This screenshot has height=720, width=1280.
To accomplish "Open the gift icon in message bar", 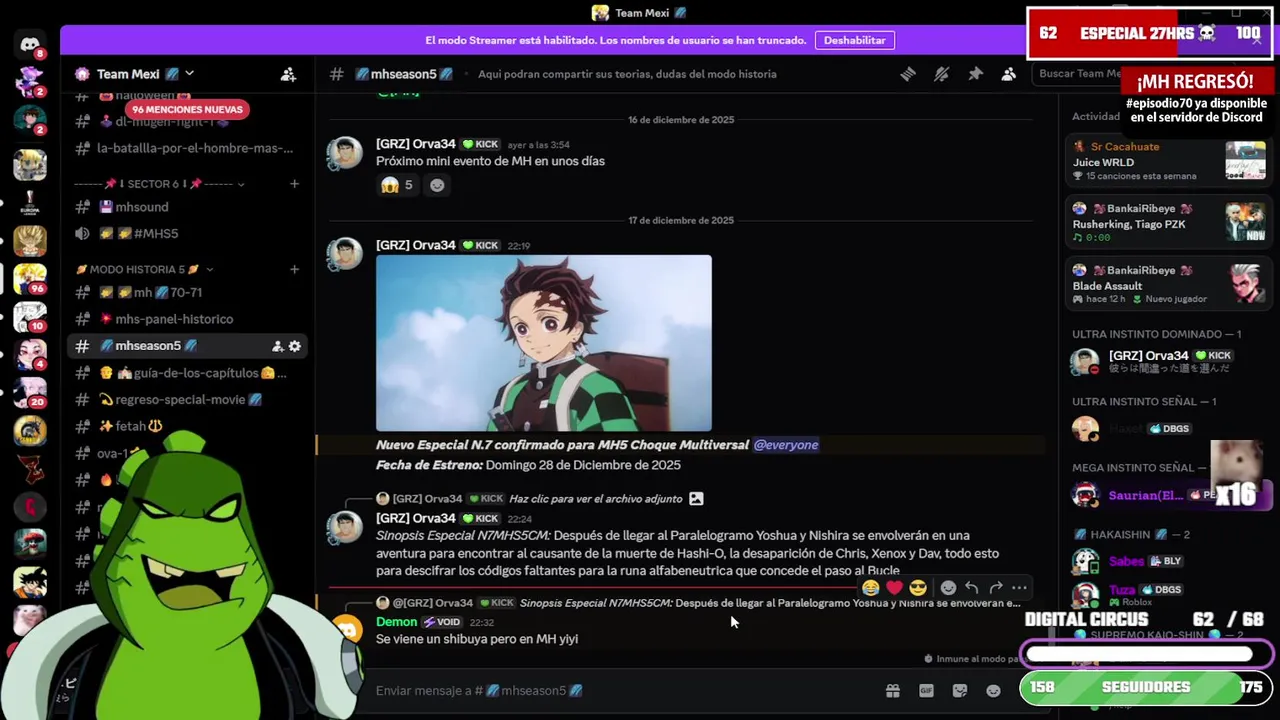I will click(892, 691).
